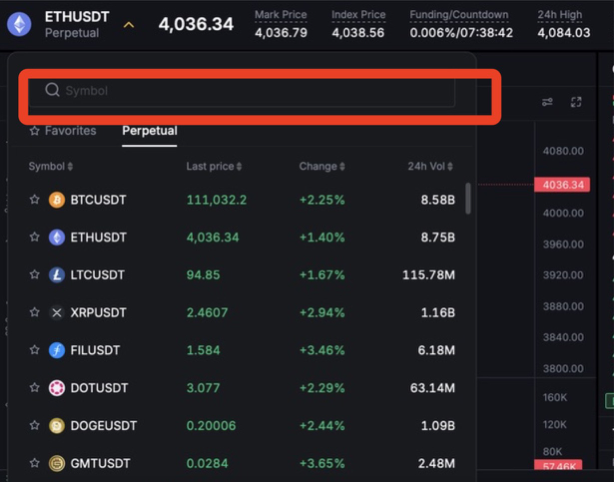This screenshot has height=482, width=614.
Task: Select the LTCUSDT pair name
Action: click(x=98, y=275)
